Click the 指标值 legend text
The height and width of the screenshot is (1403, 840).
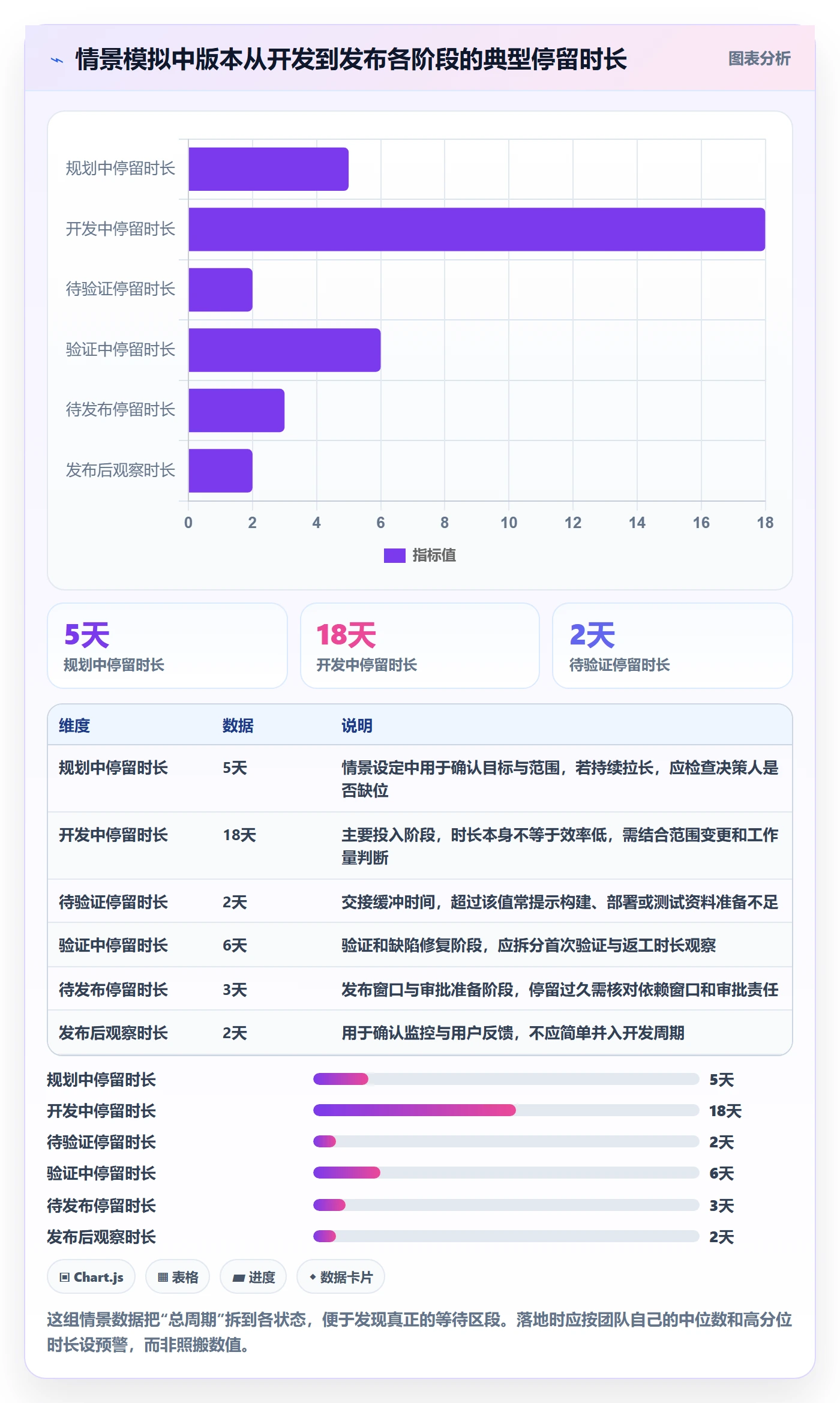(x=434, y=556)
